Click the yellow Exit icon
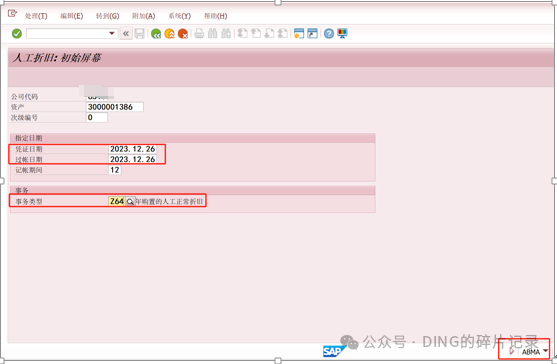The height and width of the screenshot is (364, 557). (169, 34)
